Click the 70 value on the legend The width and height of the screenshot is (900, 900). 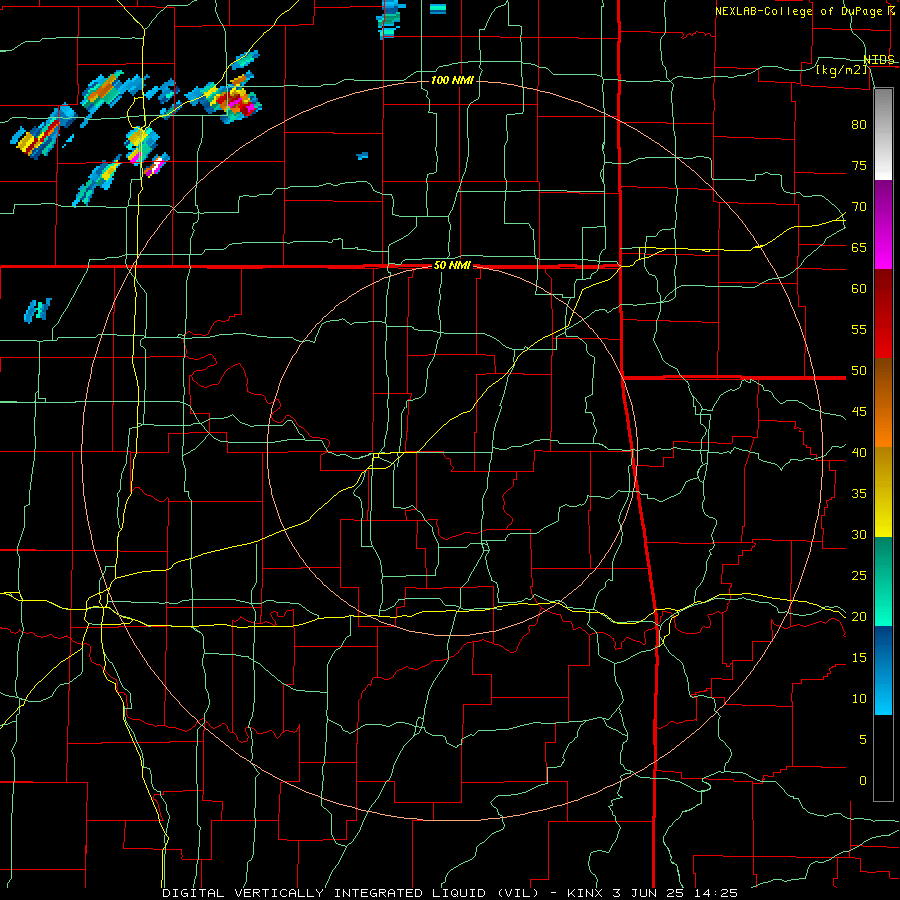pyautogui.click(x=859, y=207)
